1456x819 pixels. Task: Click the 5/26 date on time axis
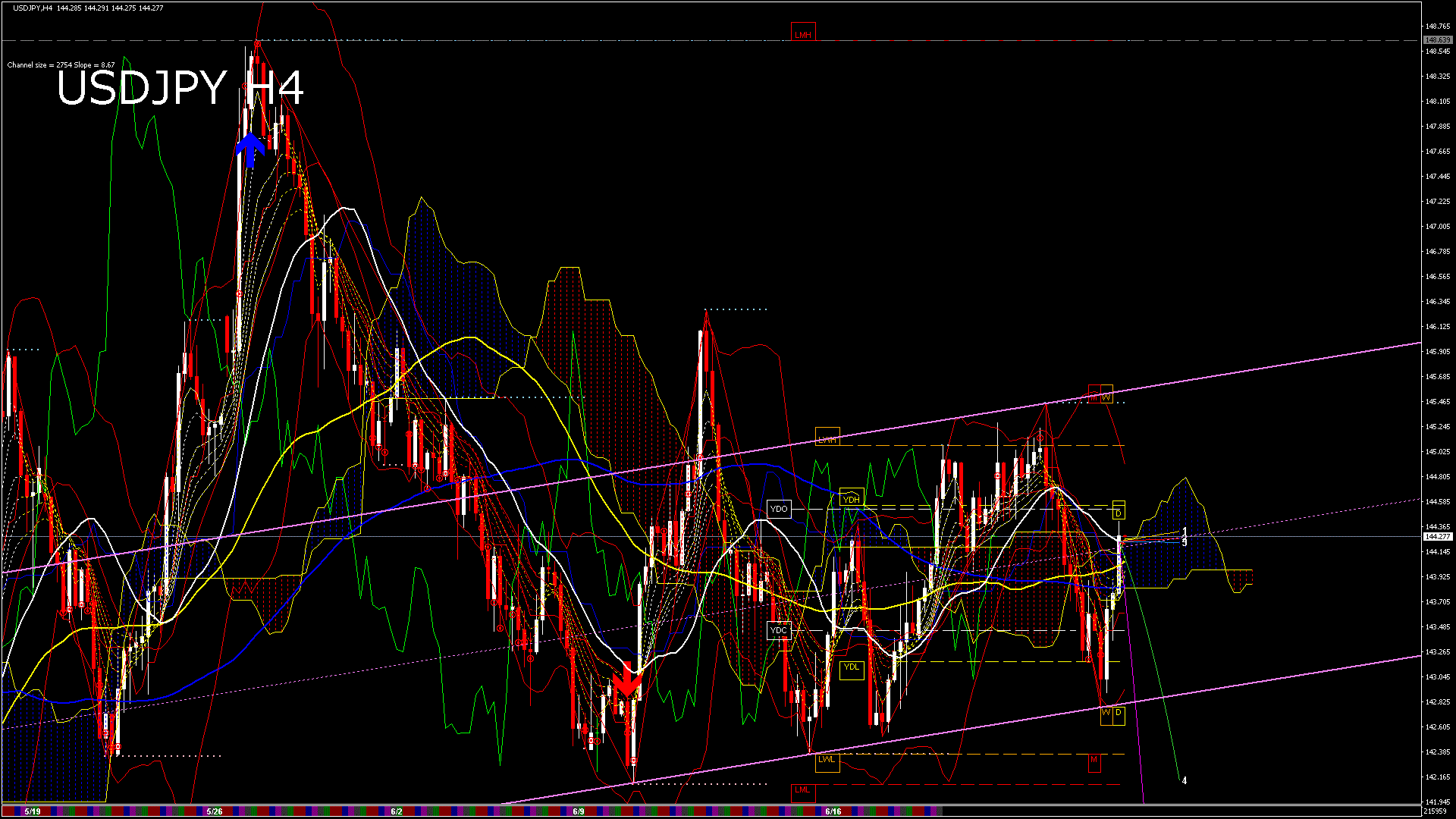[x=215, y=811]
